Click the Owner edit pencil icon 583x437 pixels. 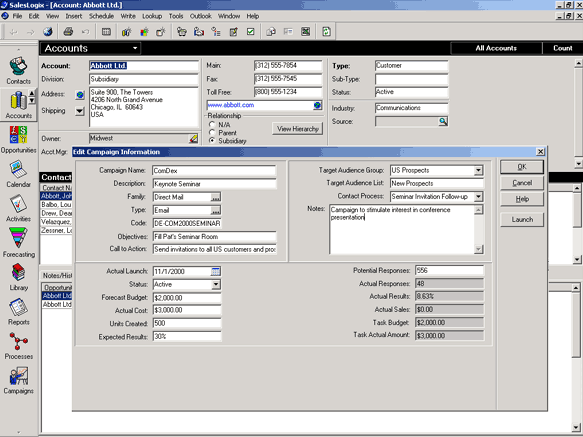point(193,139)
